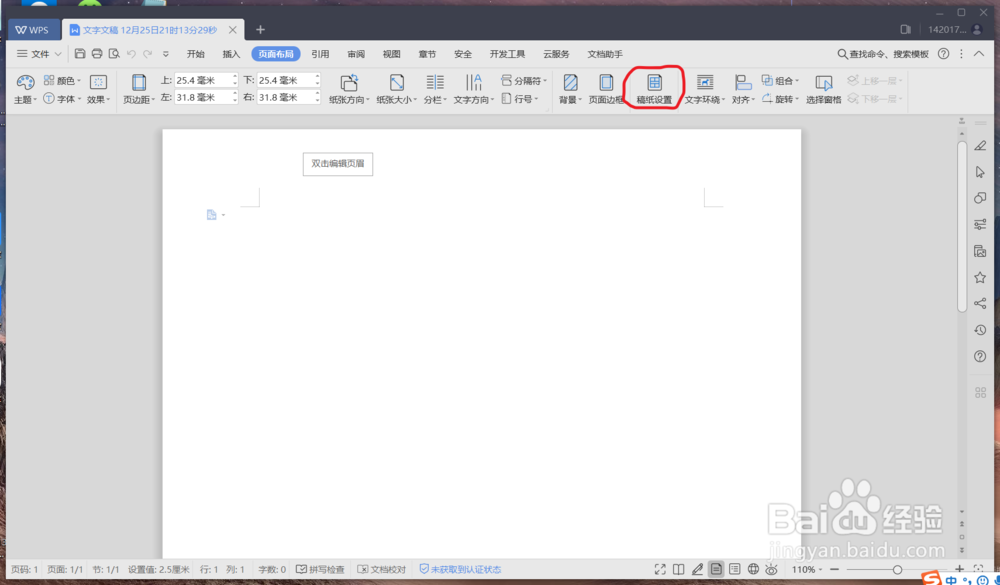Screen dimensions: 1000x585
Task: Open Print Preview from quick toolbar
Action: [114, 54]
